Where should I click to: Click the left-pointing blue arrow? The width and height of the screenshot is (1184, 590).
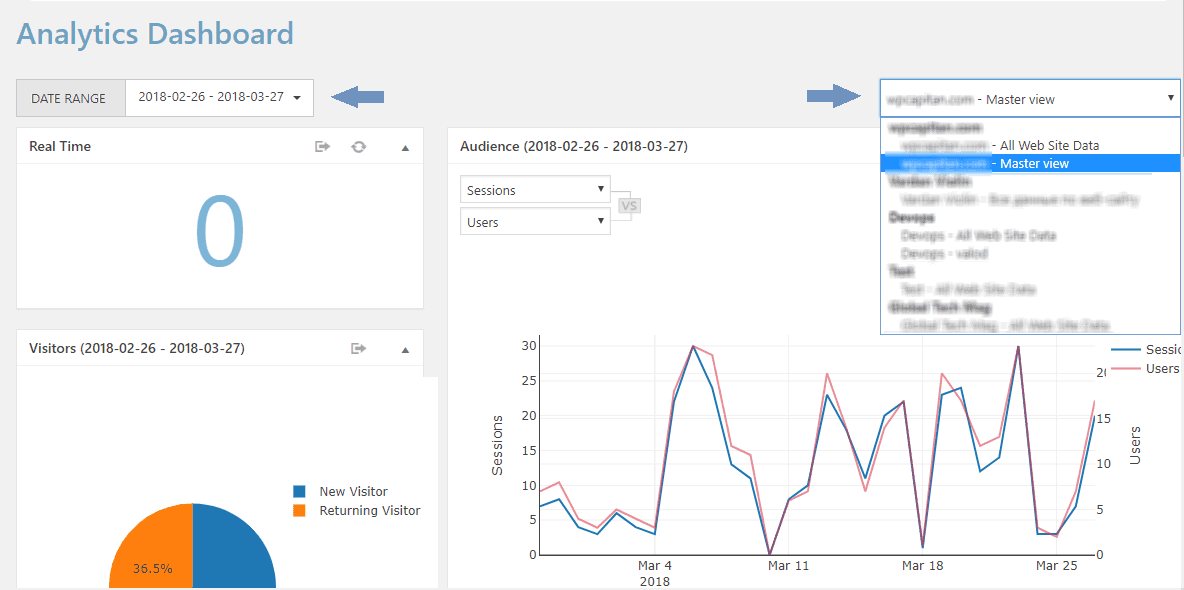358,97
